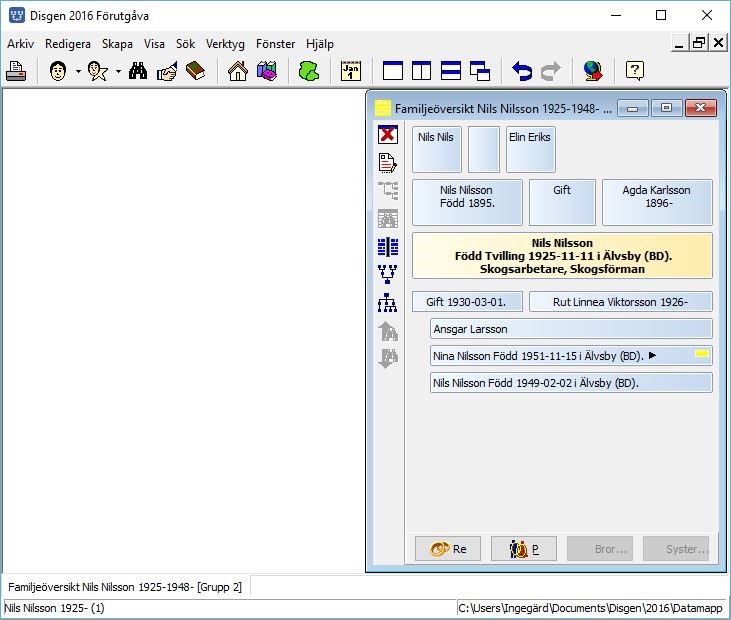Open the Visa menu
Screen dimensions: 731x620
click(x=154, y=44)
